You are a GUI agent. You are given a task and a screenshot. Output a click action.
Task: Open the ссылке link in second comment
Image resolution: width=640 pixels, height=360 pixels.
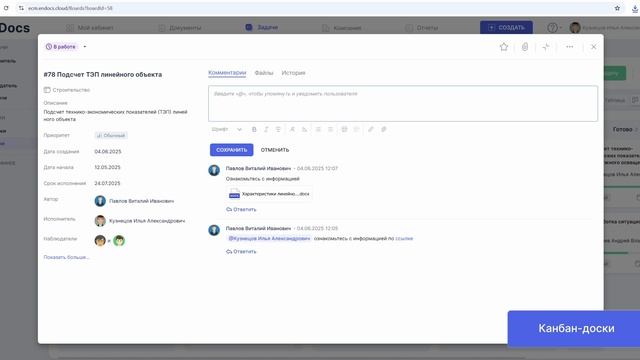click(x=404, y=238)
